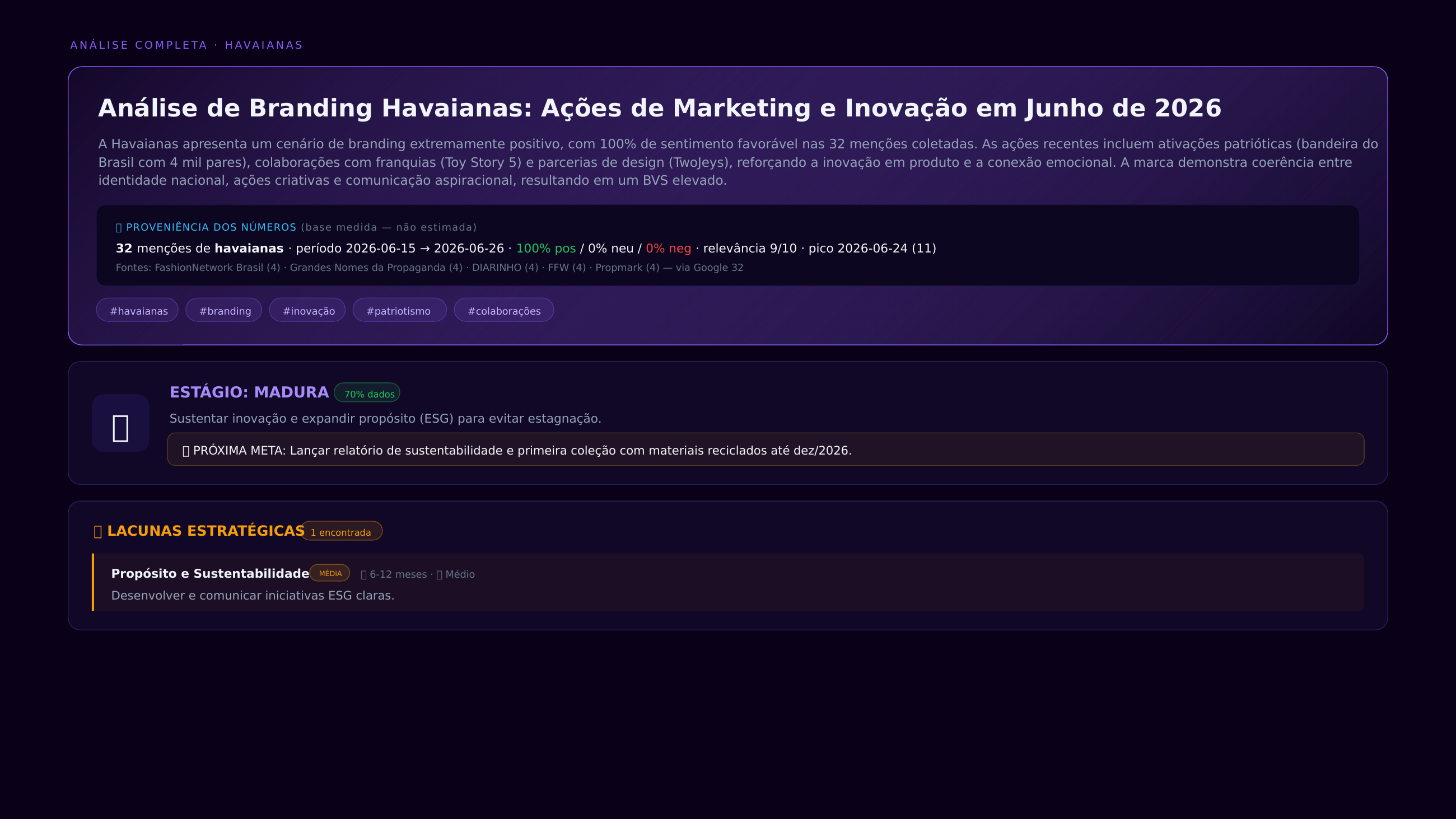Click the 'Análise de Branding Havaianas' title

coord(660,108)
